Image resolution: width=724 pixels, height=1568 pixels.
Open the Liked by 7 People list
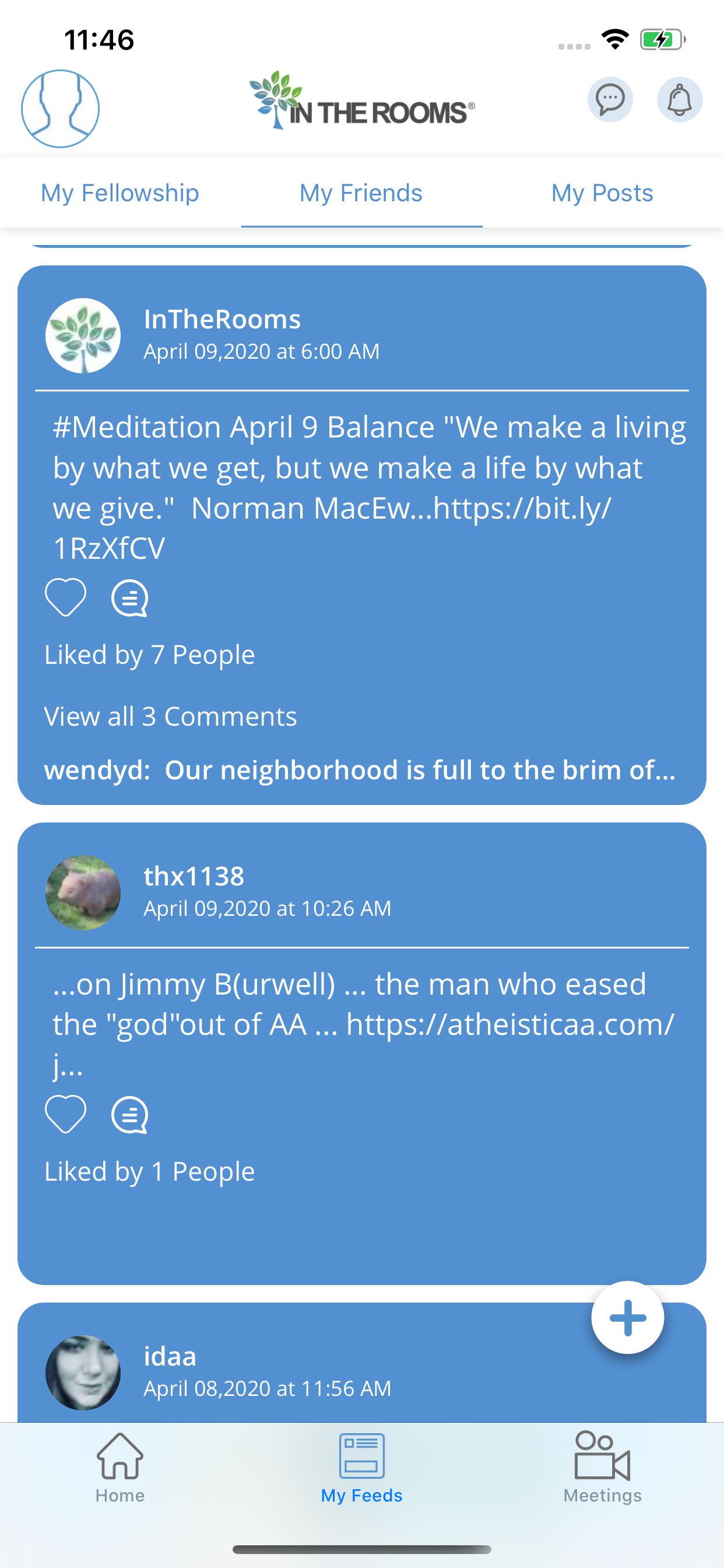coord(150,654)
